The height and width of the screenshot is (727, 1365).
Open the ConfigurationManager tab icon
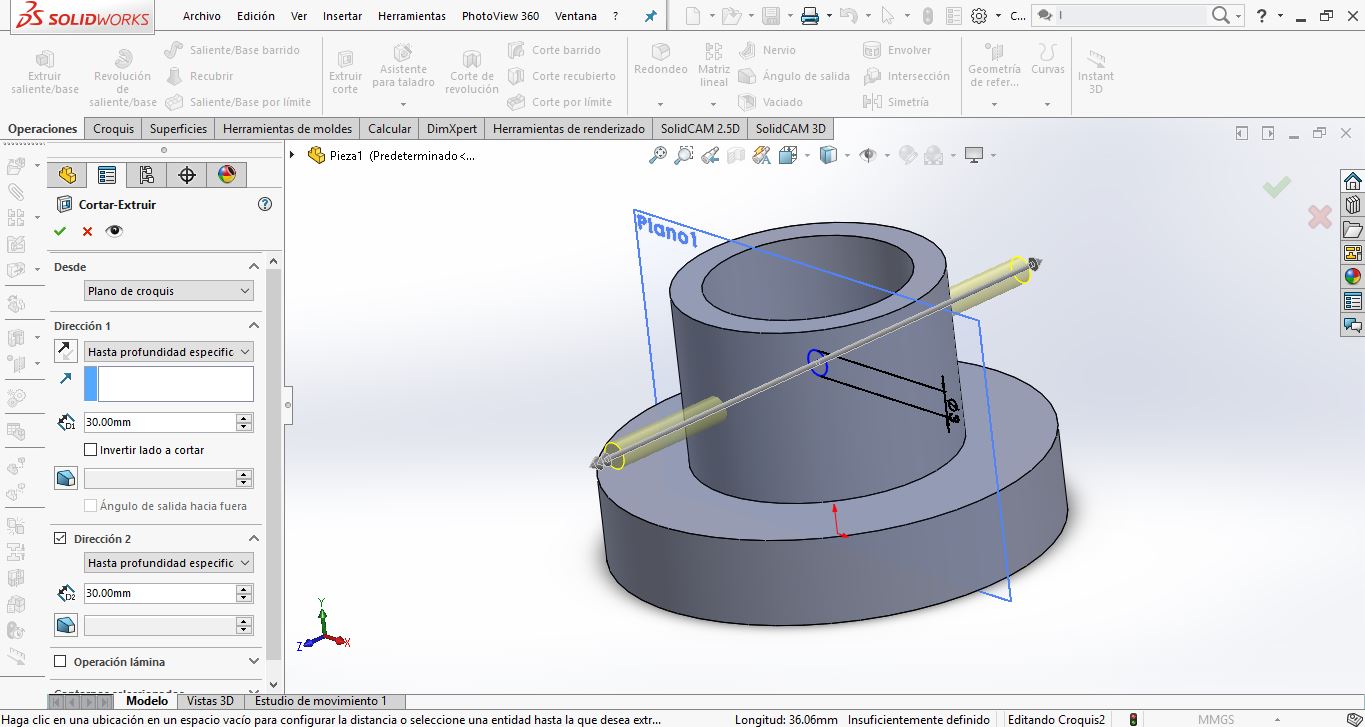(x=146, y=175)
